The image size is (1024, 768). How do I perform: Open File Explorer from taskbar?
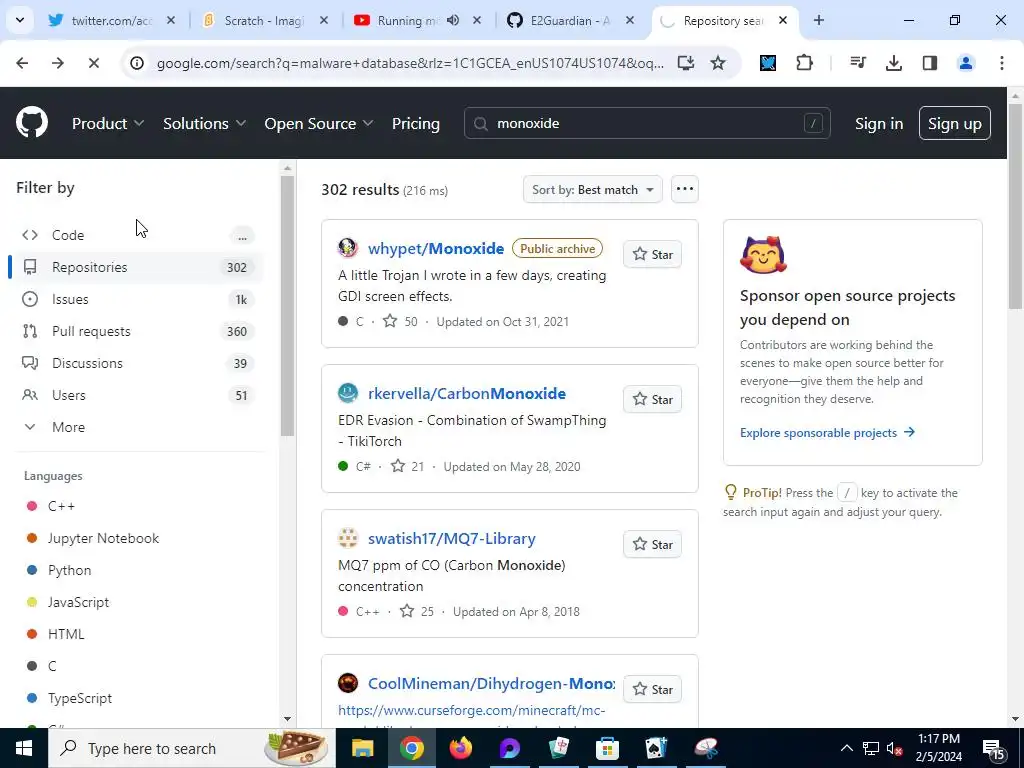(362, 748)
